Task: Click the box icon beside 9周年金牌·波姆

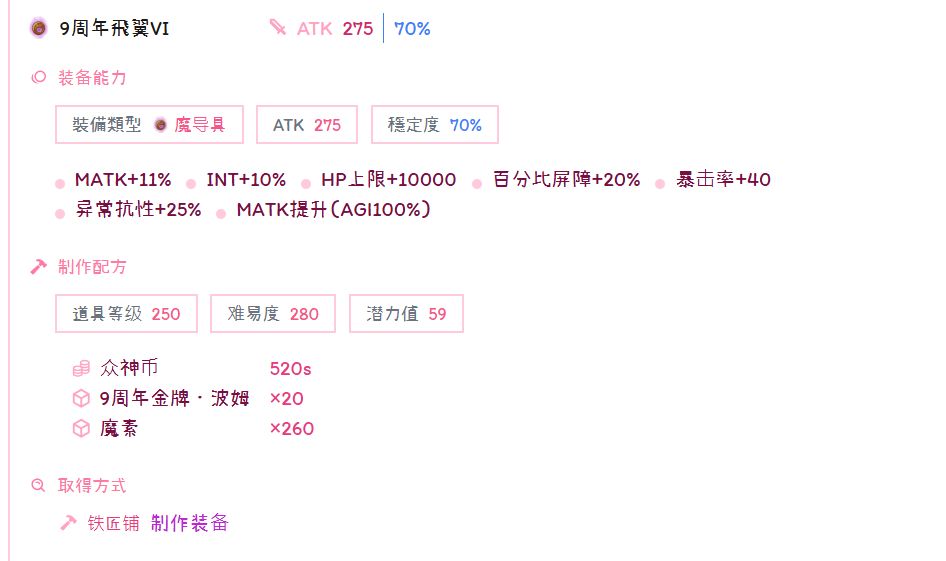Action: (x=81, y=399)
